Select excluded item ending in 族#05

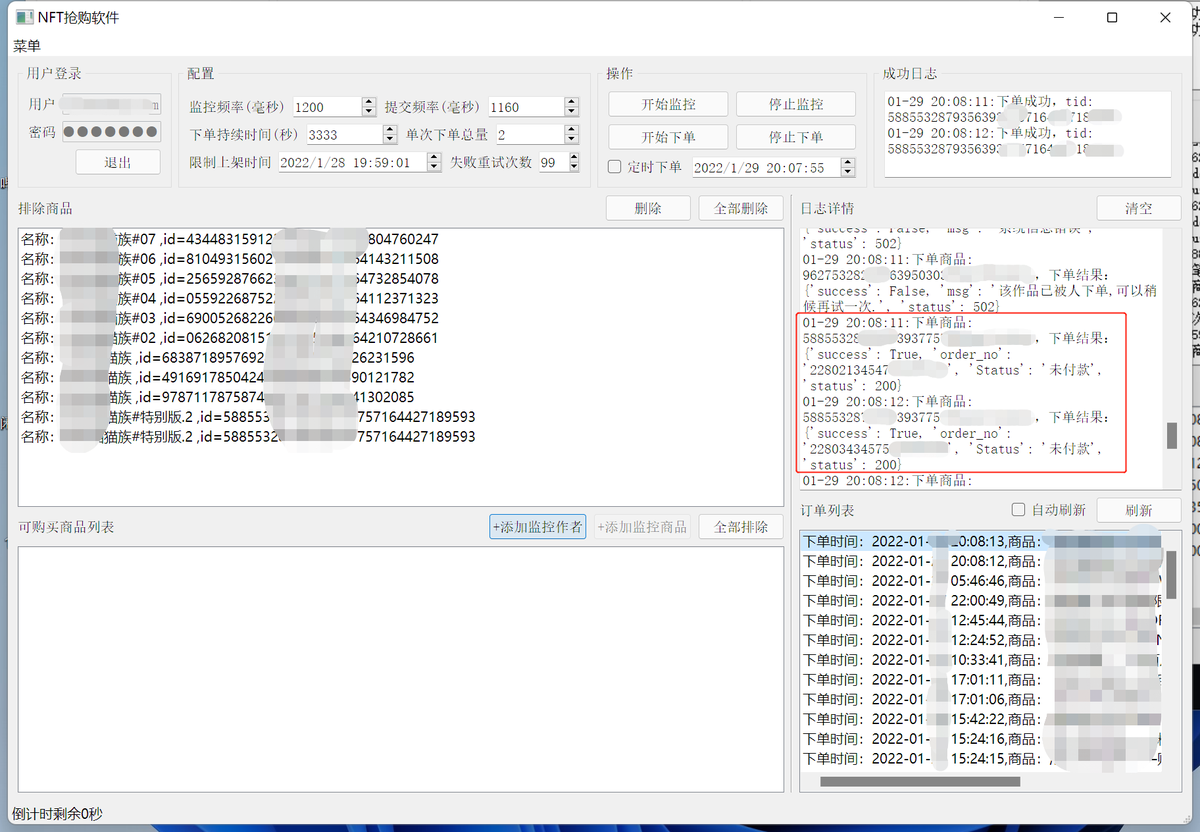coord(400,279)
